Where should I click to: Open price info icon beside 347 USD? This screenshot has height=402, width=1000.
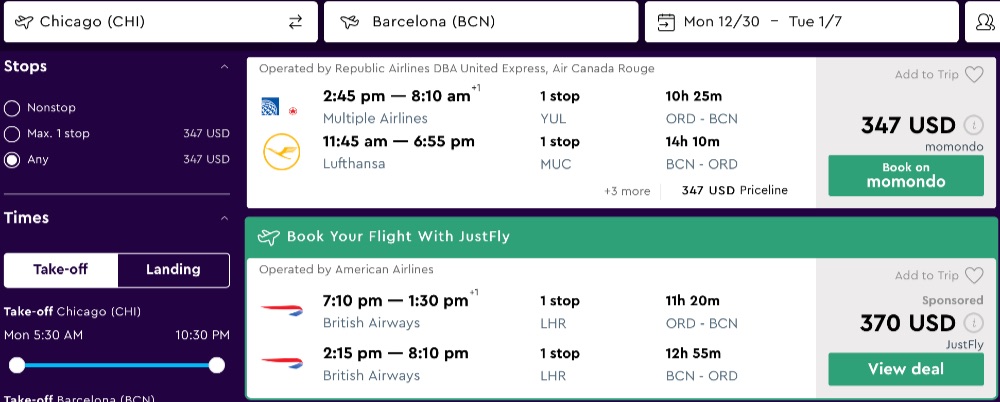click(x=973, y=126)
